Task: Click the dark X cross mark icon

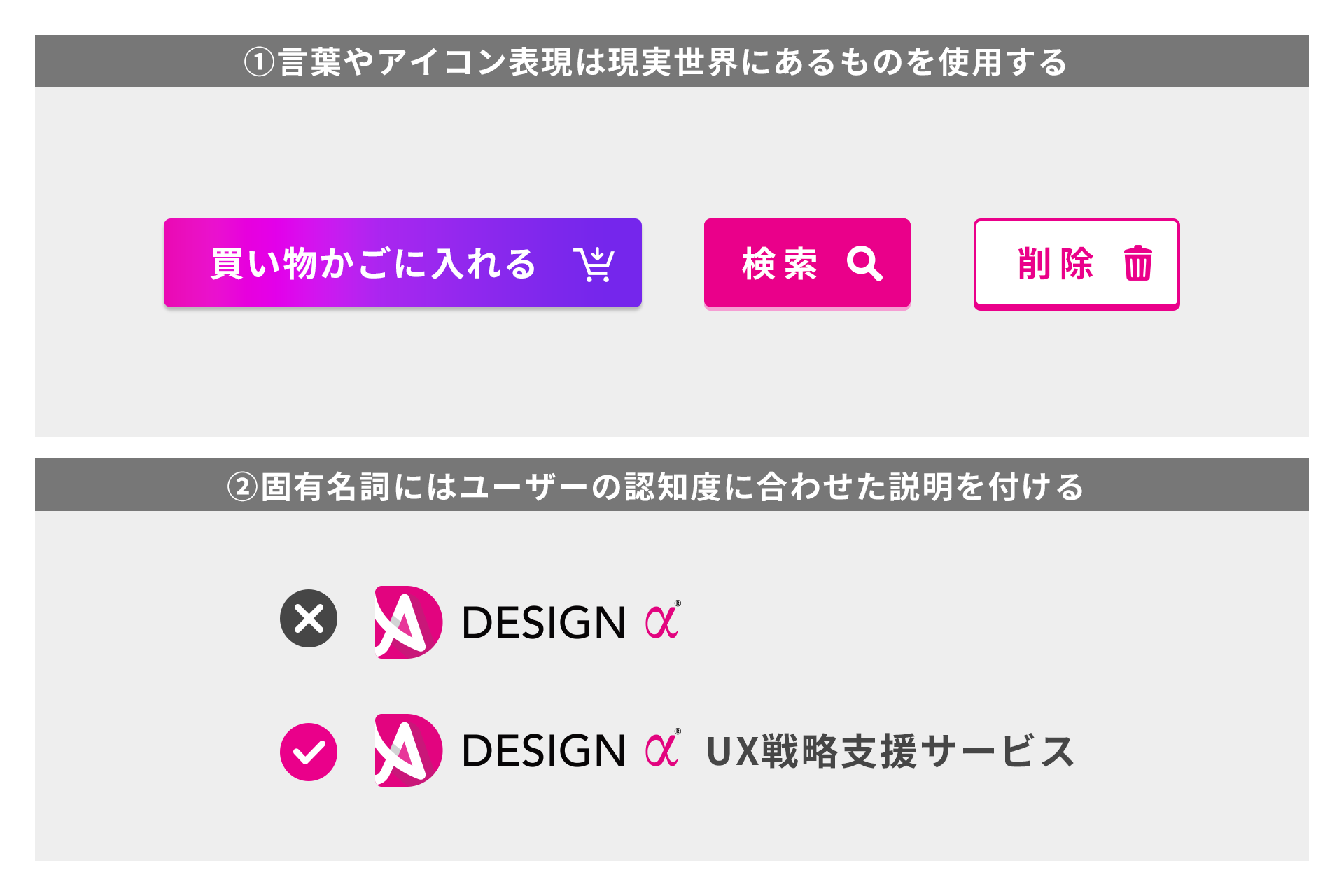Action: (x=309, y=619)
